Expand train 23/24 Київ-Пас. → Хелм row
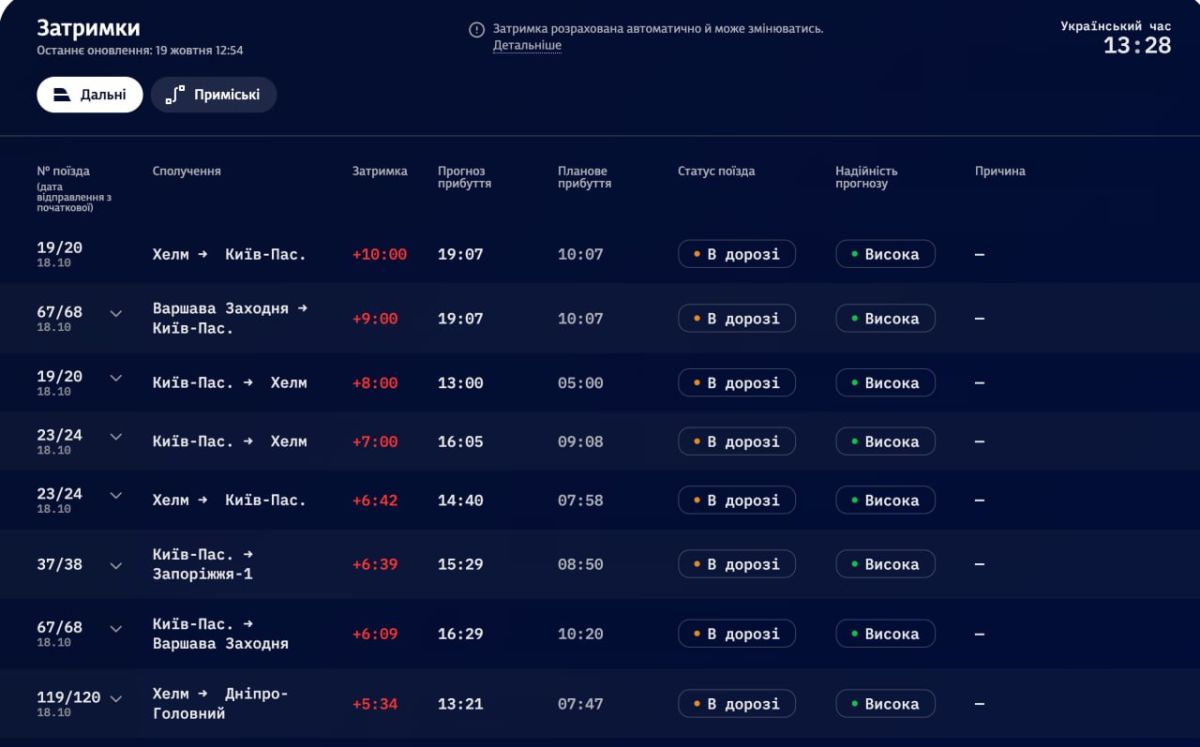 [x=116, y=437]
